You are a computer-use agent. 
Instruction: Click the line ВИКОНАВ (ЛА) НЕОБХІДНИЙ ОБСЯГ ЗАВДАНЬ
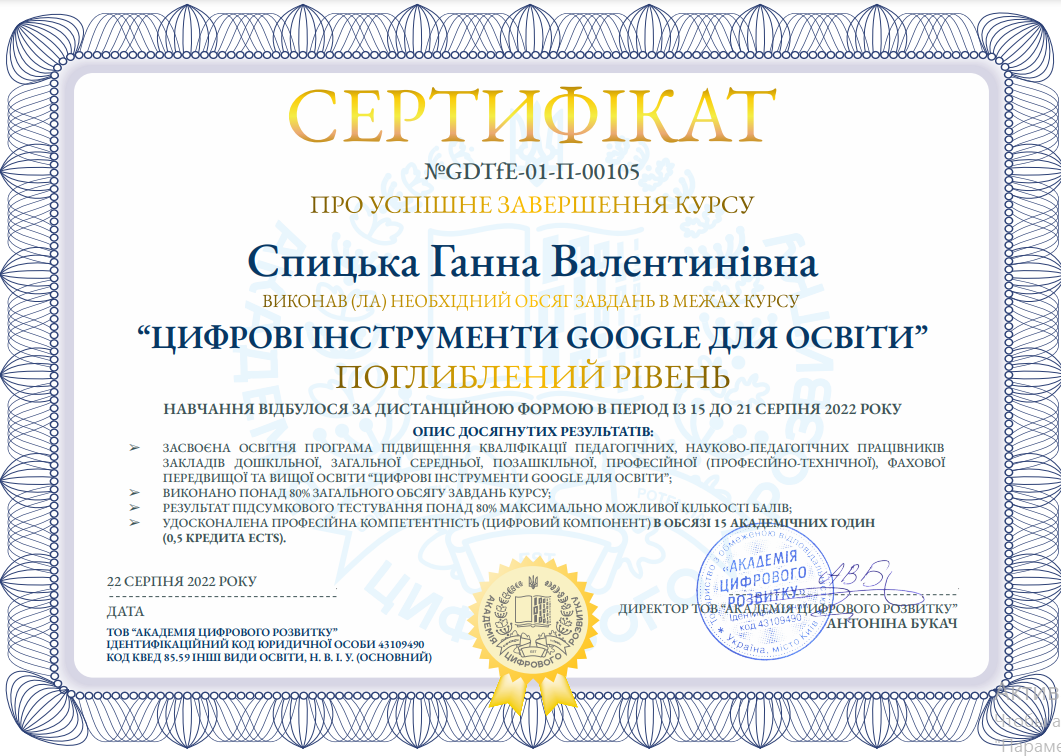pos(531,301)
